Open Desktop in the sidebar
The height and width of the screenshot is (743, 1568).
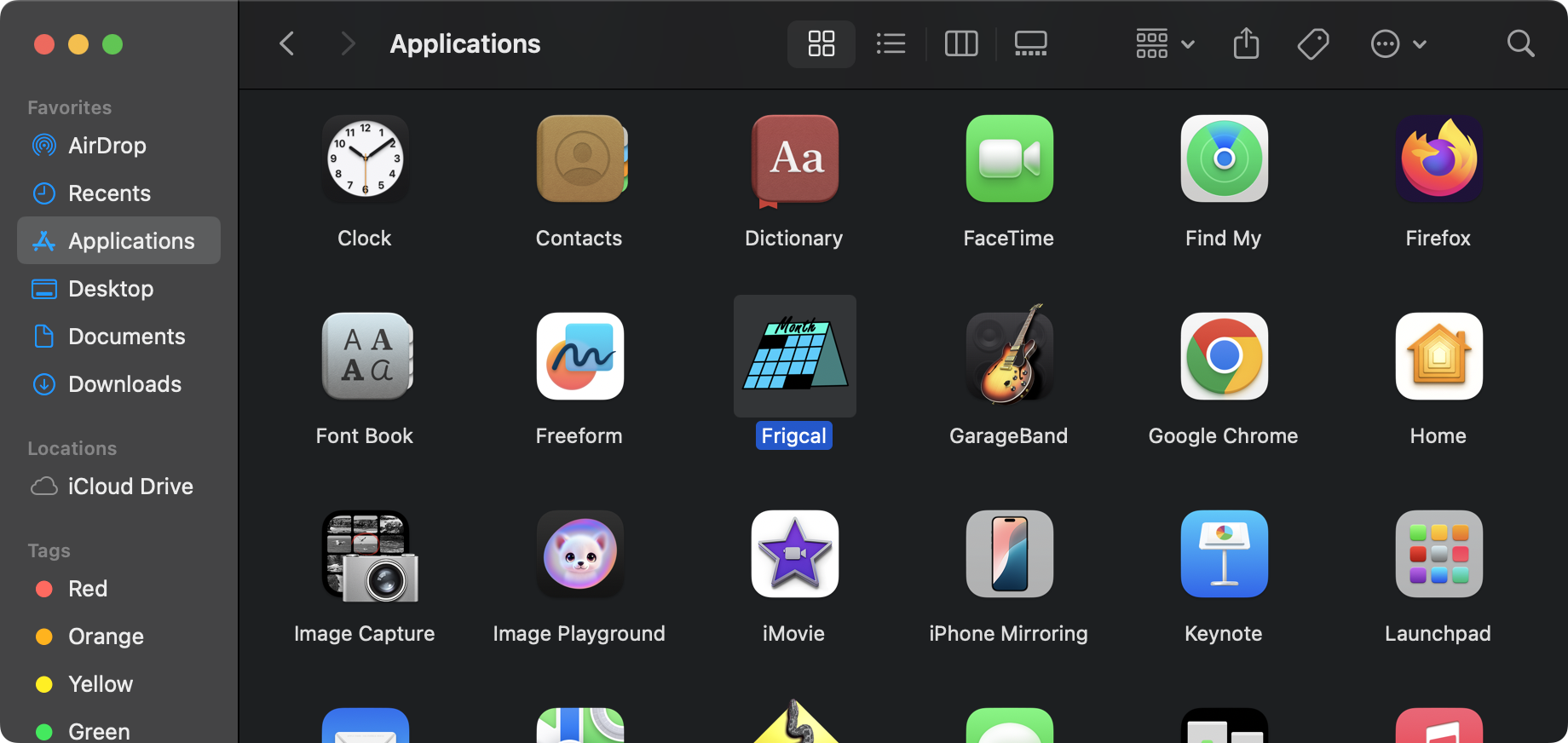(x=118, y=289)
